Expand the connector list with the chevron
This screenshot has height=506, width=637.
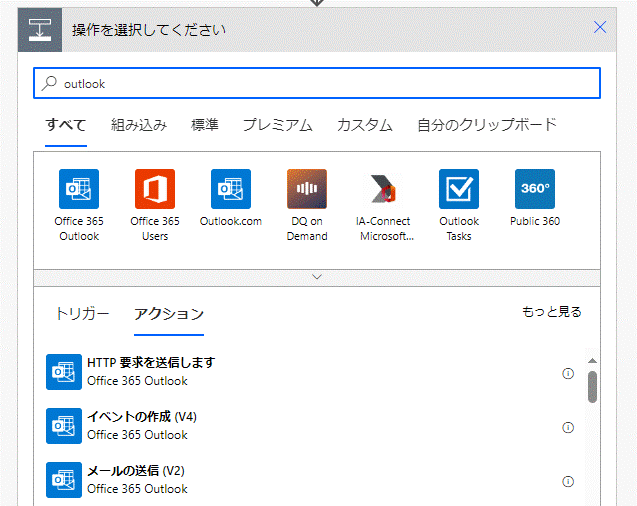tap(317, 277)
